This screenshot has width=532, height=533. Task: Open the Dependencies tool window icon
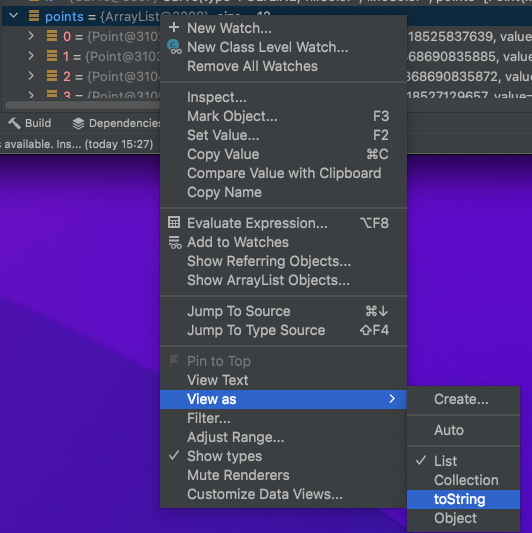coord(79,123)
